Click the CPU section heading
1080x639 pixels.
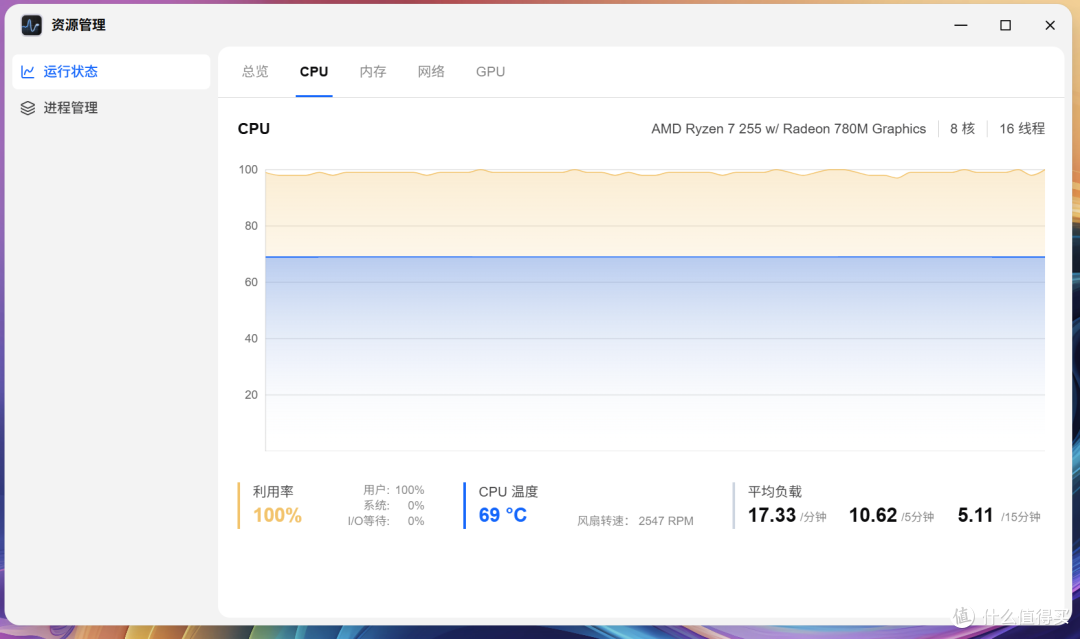pyautogui.click(x=253, y=129)
